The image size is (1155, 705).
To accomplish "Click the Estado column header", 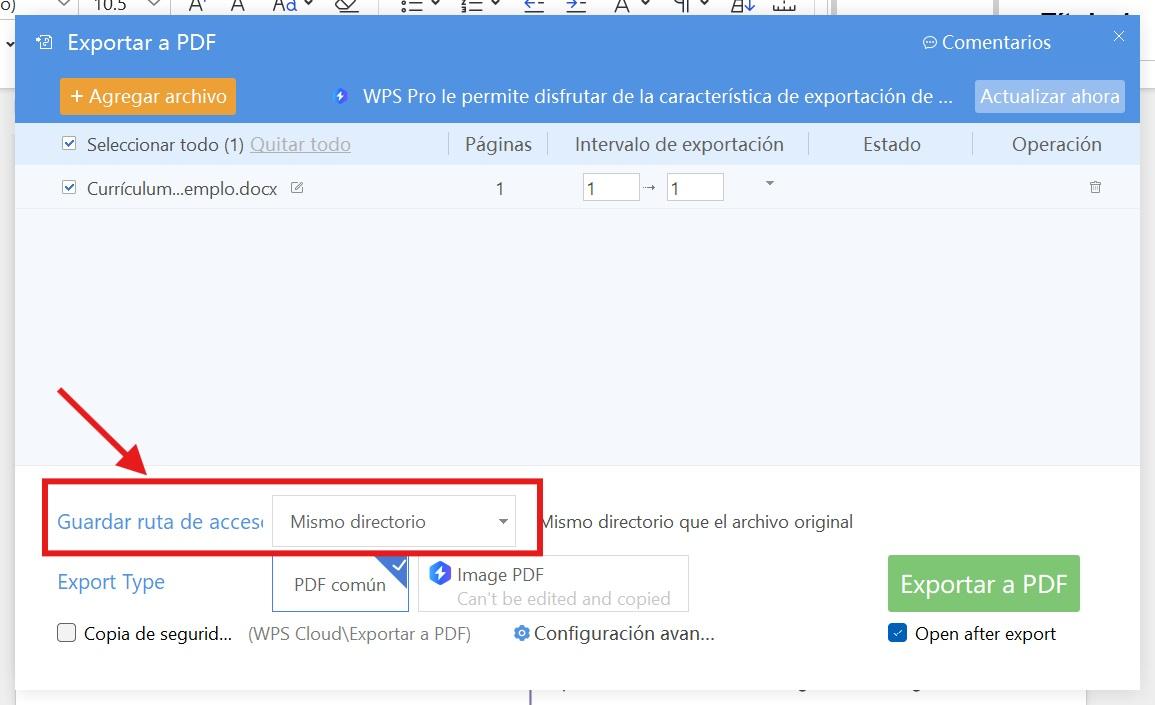I will (x=892, y=144).
